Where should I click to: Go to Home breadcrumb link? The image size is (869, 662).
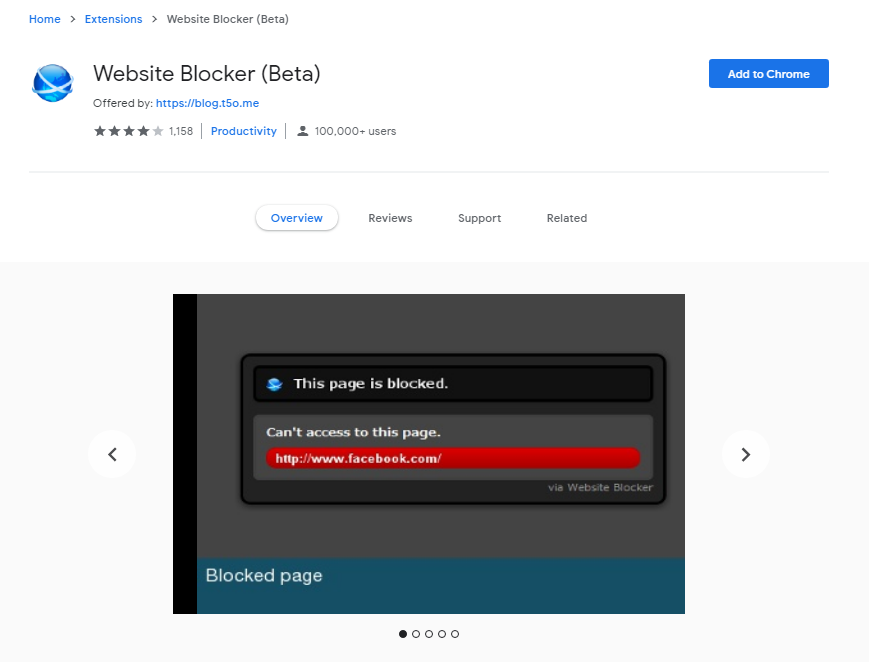click(45, 19)
